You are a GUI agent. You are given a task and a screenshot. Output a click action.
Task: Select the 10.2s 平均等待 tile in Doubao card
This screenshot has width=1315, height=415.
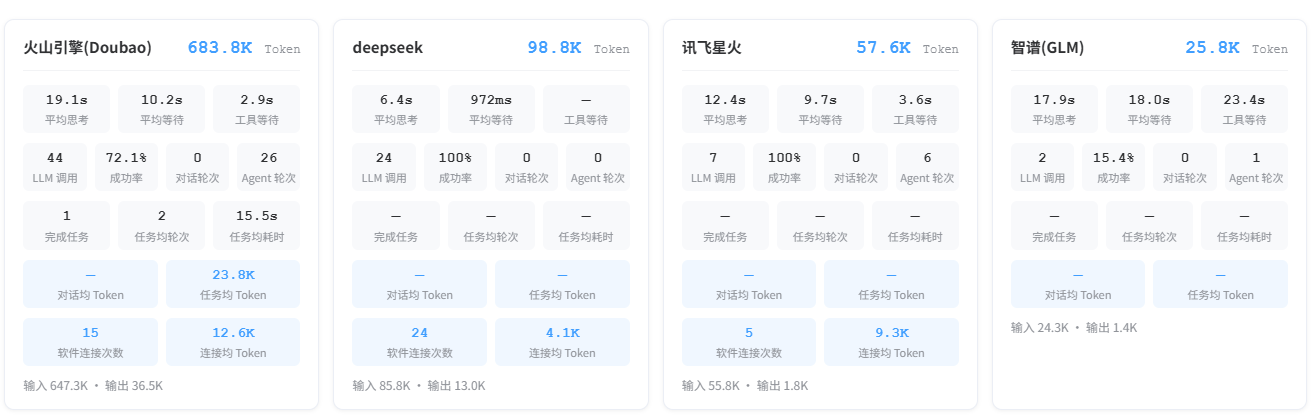(162, 109)
